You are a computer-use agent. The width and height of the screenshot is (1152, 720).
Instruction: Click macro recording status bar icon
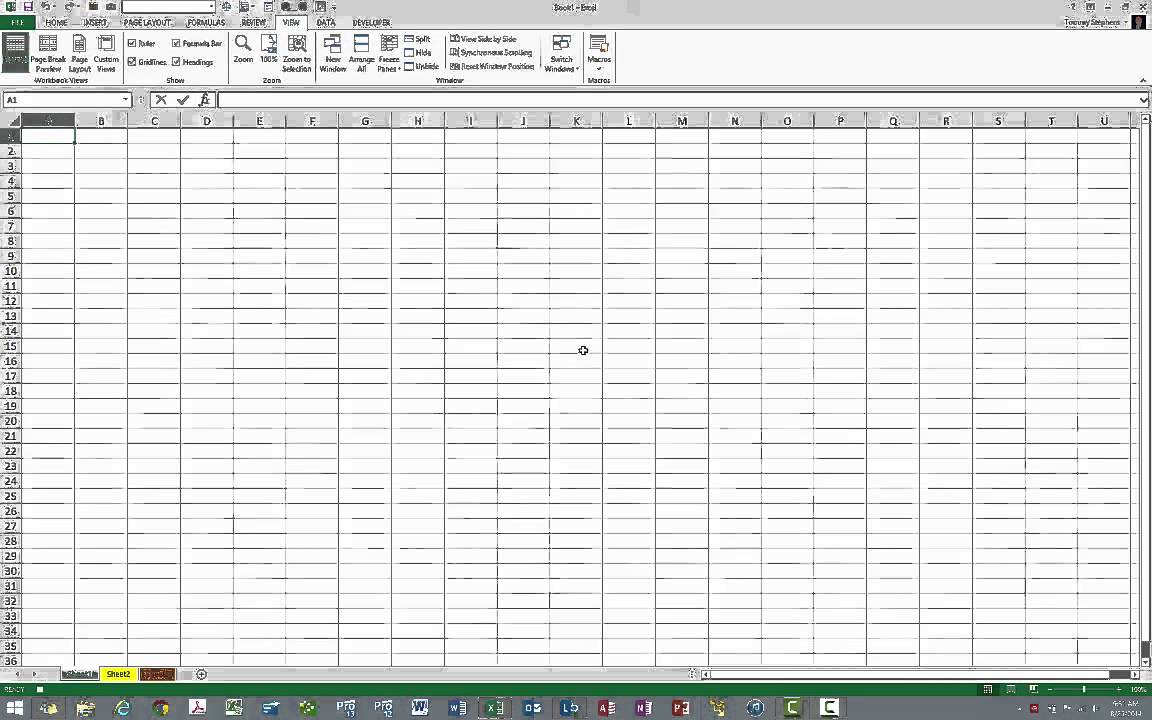40,690
